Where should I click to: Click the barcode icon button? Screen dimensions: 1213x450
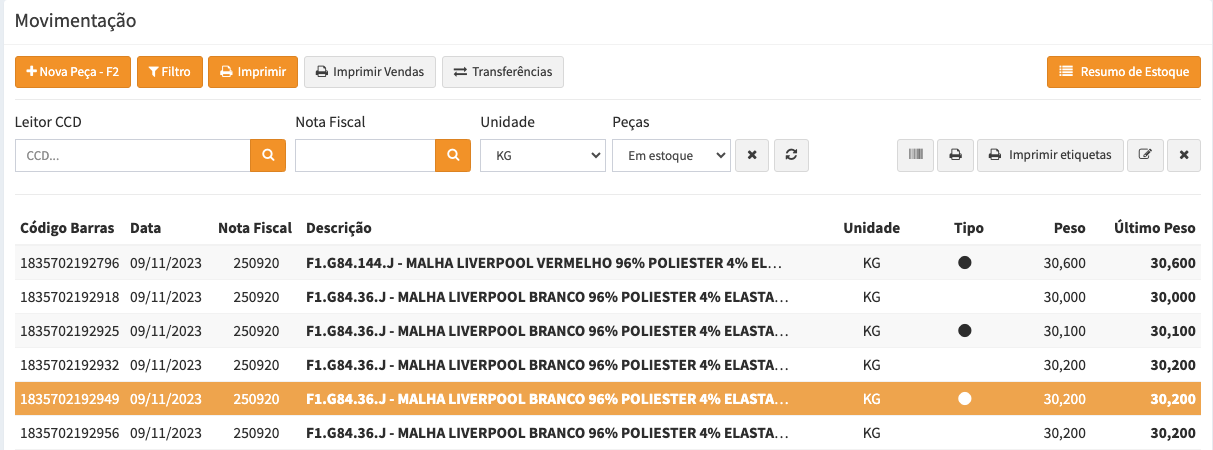(915, 155)
